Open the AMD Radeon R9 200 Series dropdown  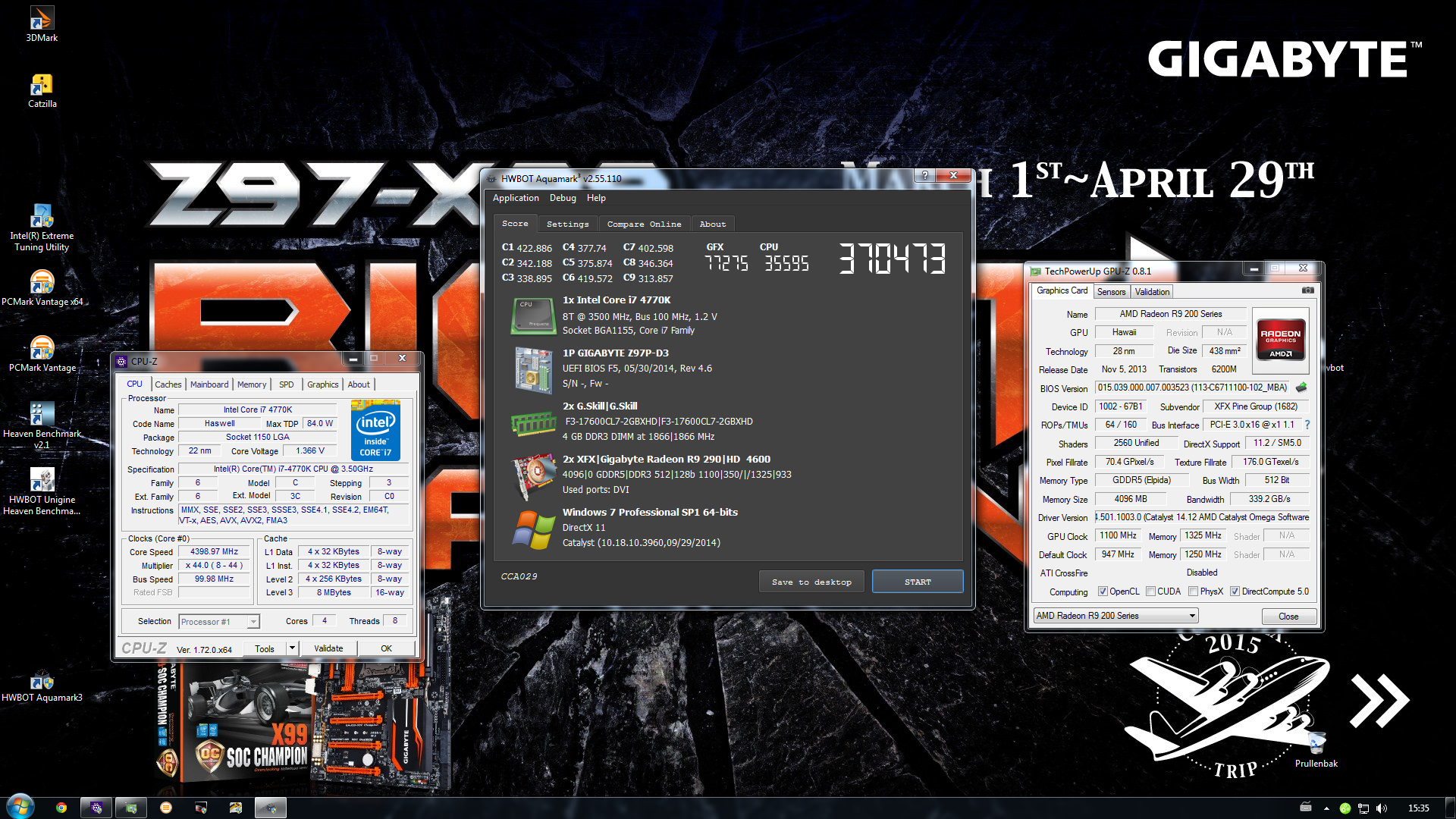tap(1116, 616)
